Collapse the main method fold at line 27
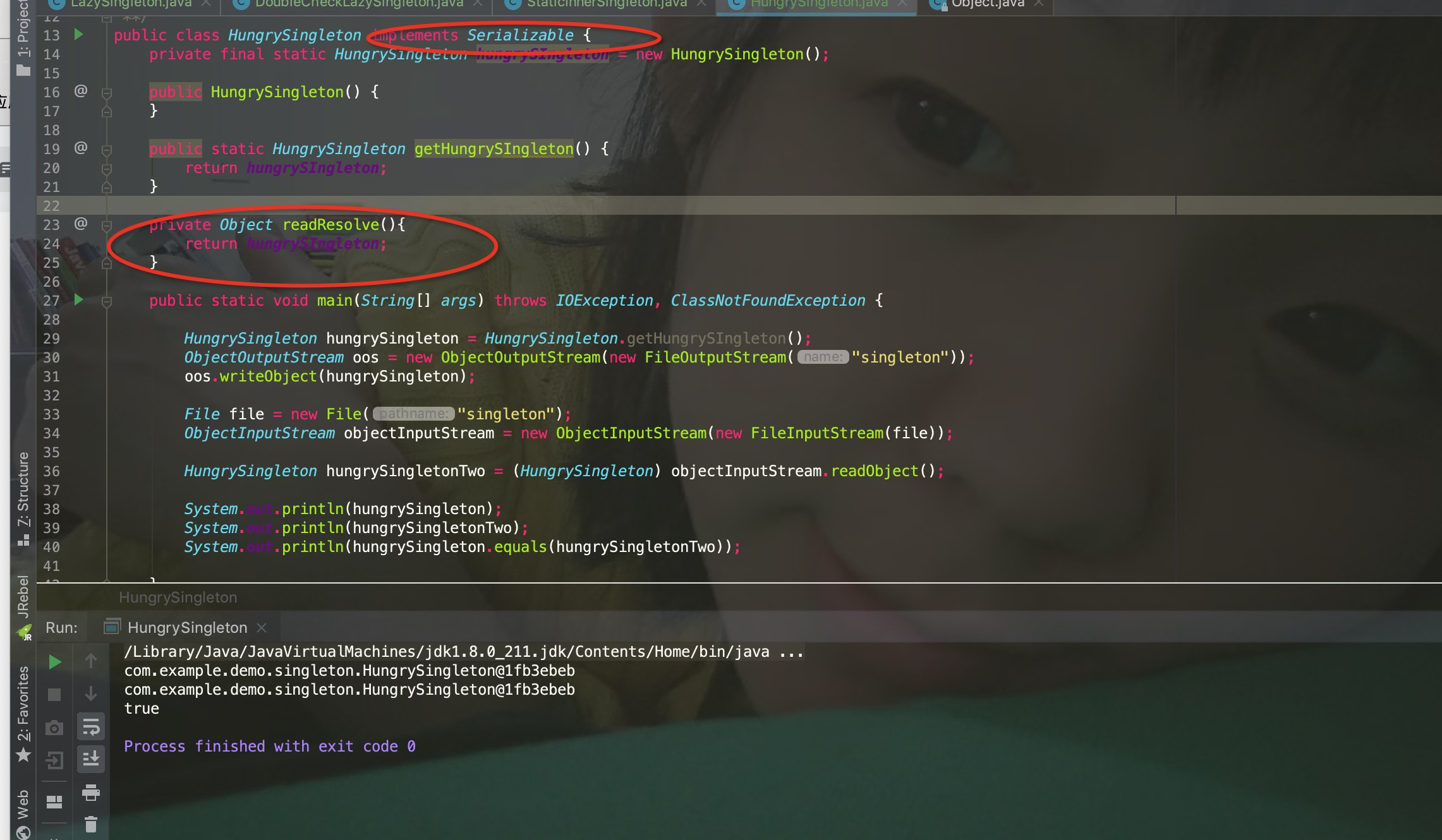This screenshot has width=1442, height=840. 107,301
